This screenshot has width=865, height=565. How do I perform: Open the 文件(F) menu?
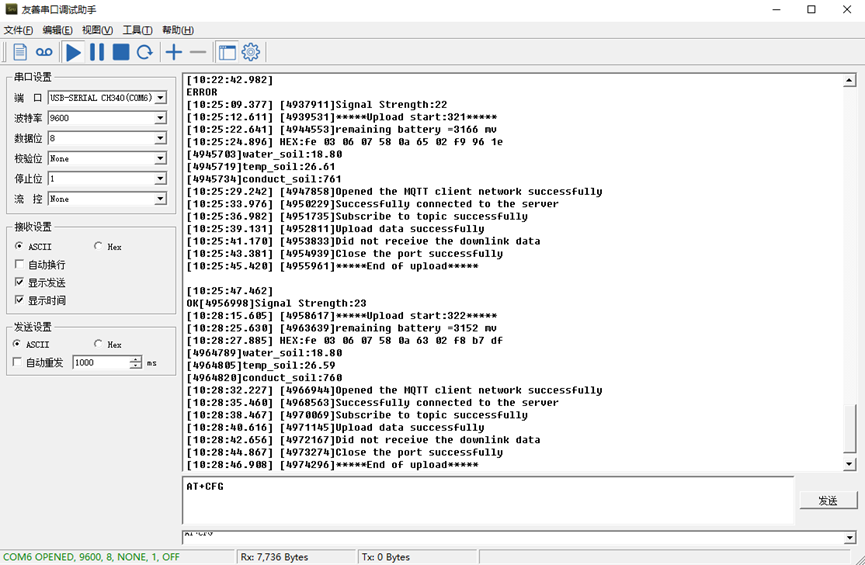[18, 30]
